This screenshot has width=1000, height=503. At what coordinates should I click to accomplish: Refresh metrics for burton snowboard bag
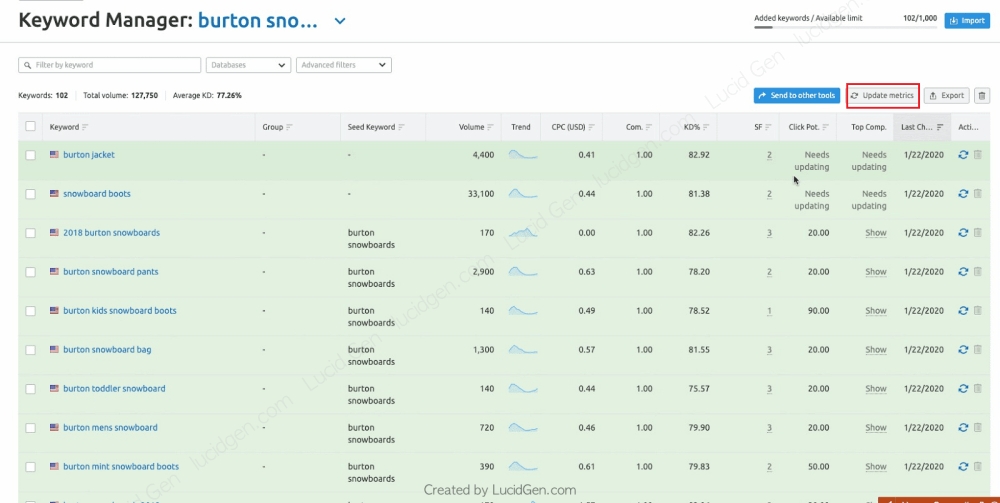pos(963,350)
